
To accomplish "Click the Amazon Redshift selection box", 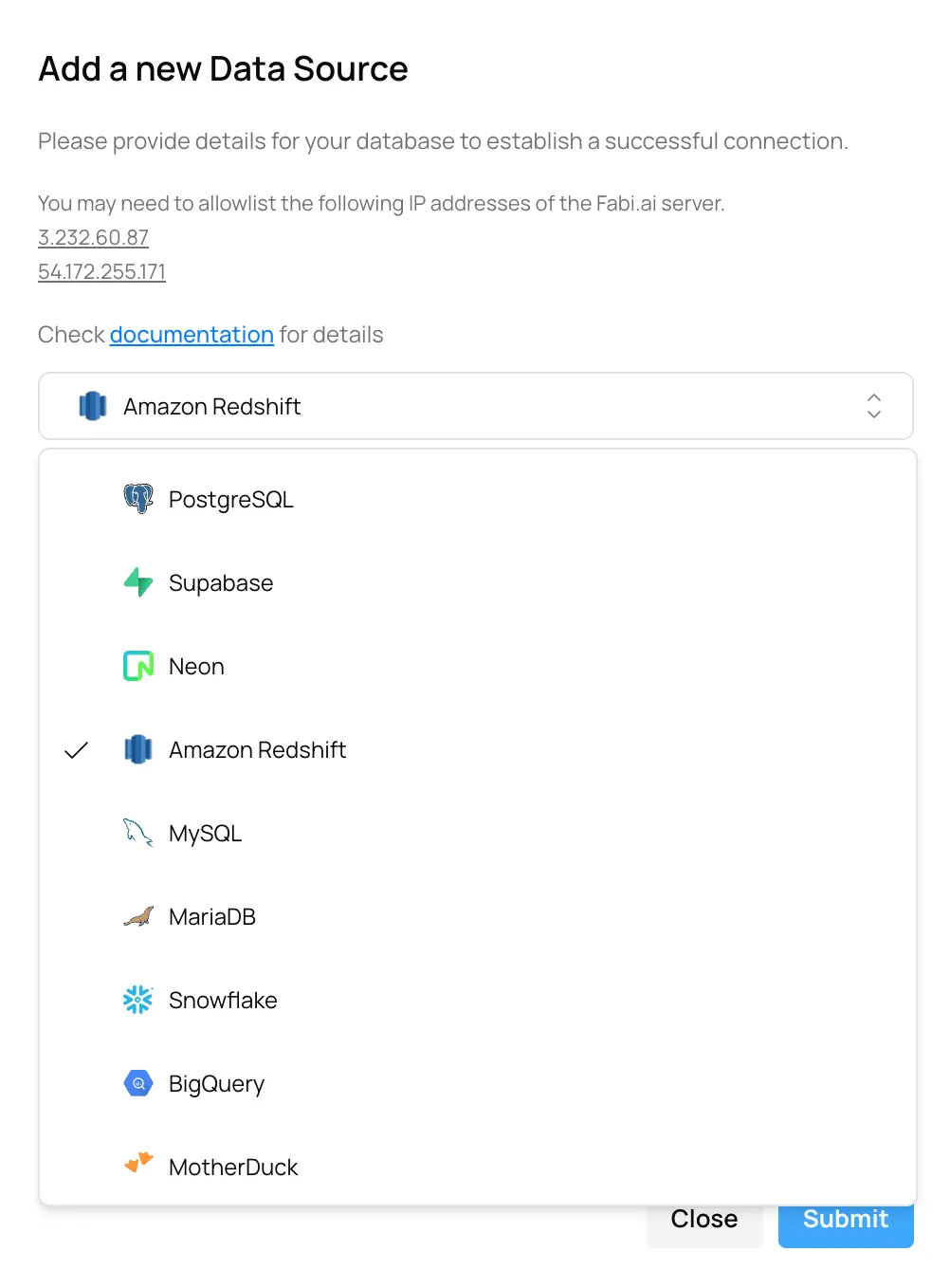I will (x=474, y=406).
